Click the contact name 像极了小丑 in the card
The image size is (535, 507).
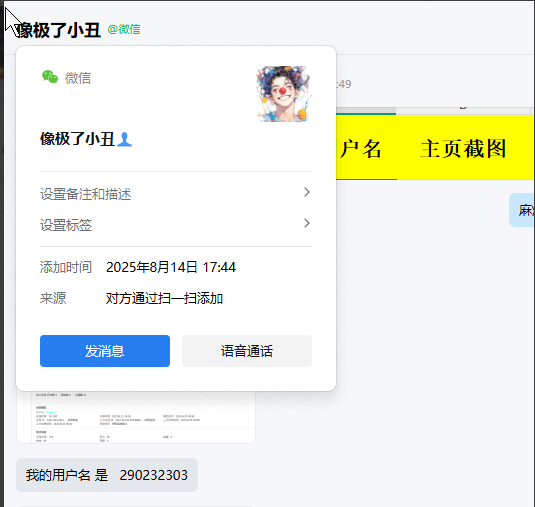tap(77, 139)
